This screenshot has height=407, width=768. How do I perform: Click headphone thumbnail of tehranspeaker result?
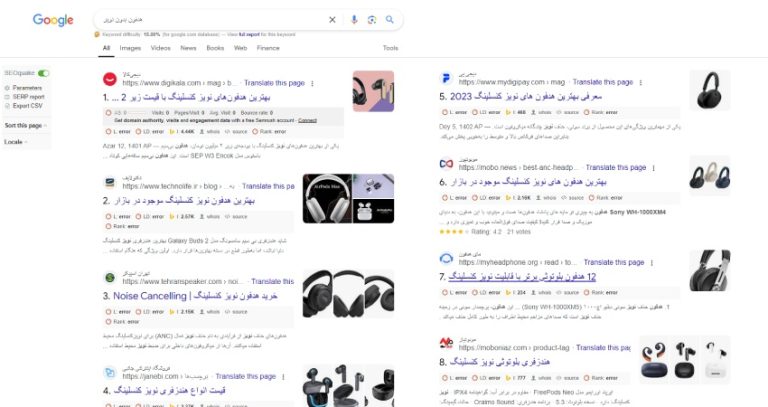click(348, 293)
